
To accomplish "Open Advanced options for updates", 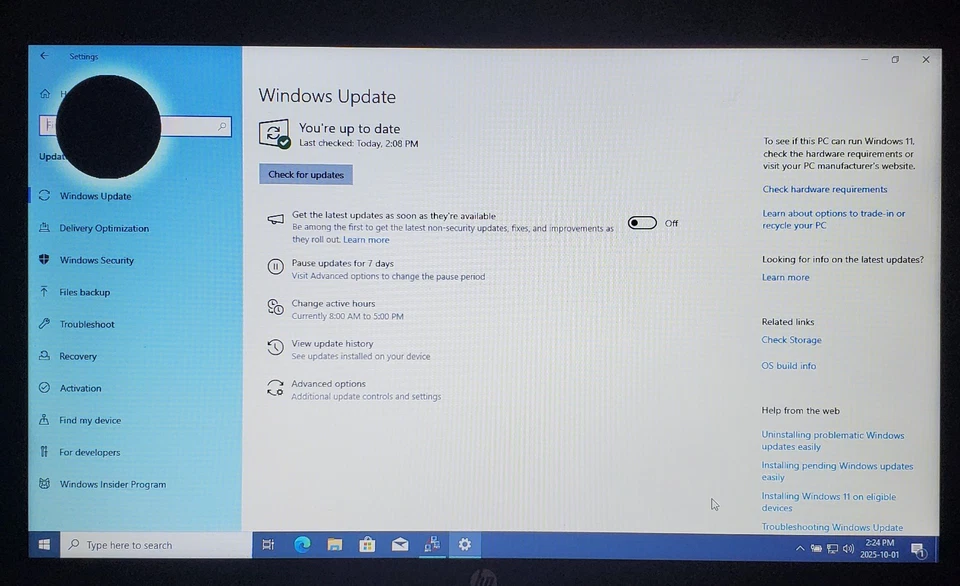I will point(328,383).
